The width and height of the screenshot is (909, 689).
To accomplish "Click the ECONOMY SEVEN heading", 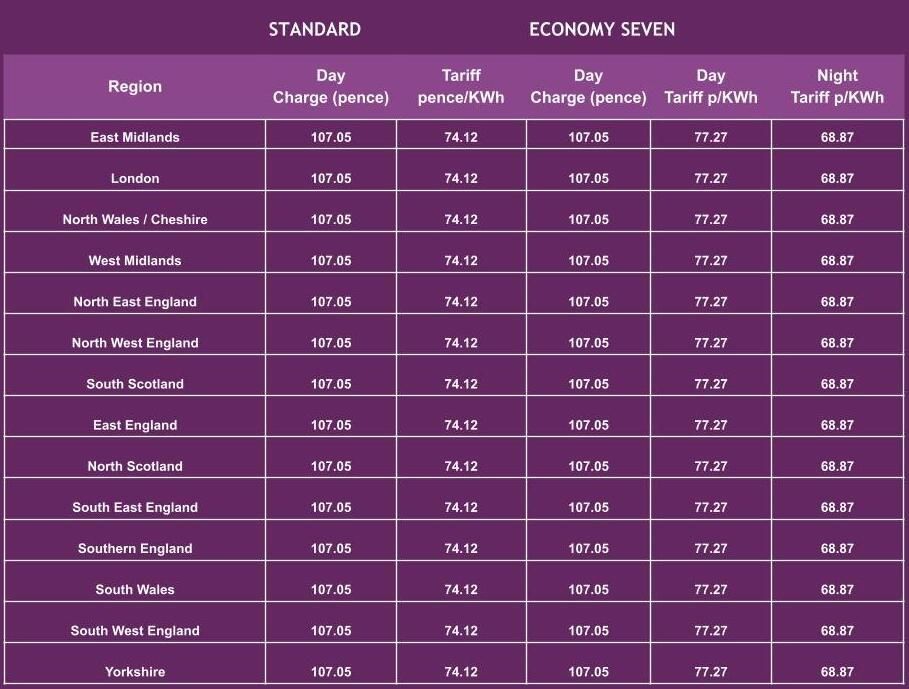I will point(602,29).
